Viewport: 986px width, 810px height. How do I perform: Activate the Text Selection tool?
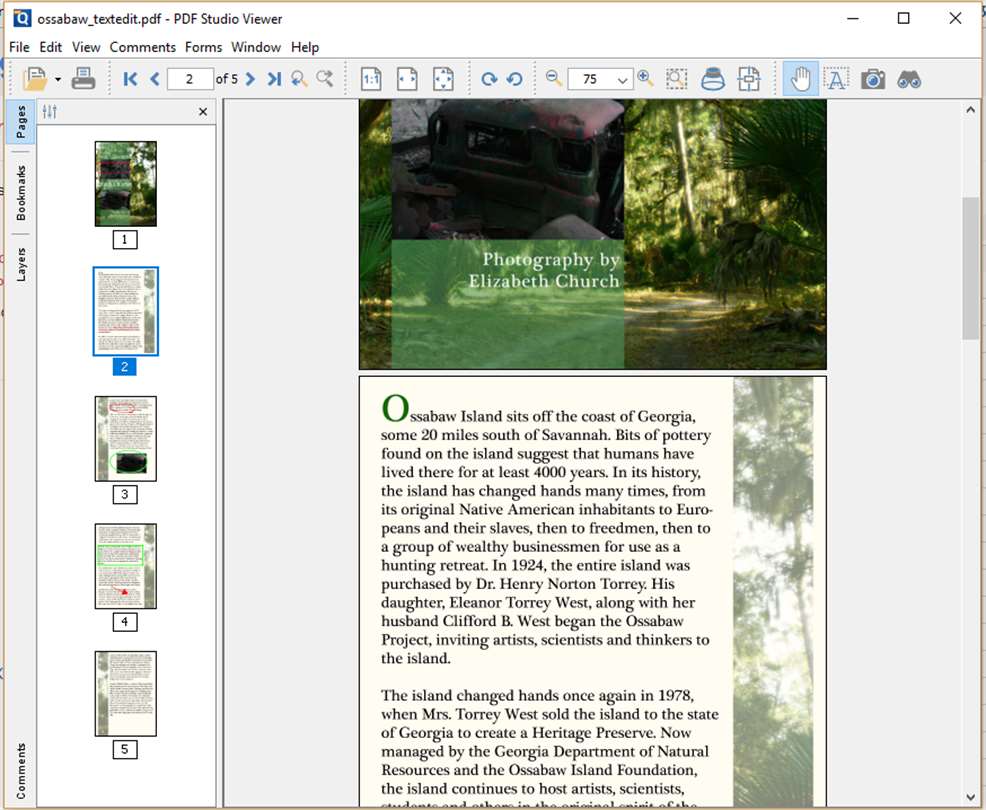click(836, 79)
